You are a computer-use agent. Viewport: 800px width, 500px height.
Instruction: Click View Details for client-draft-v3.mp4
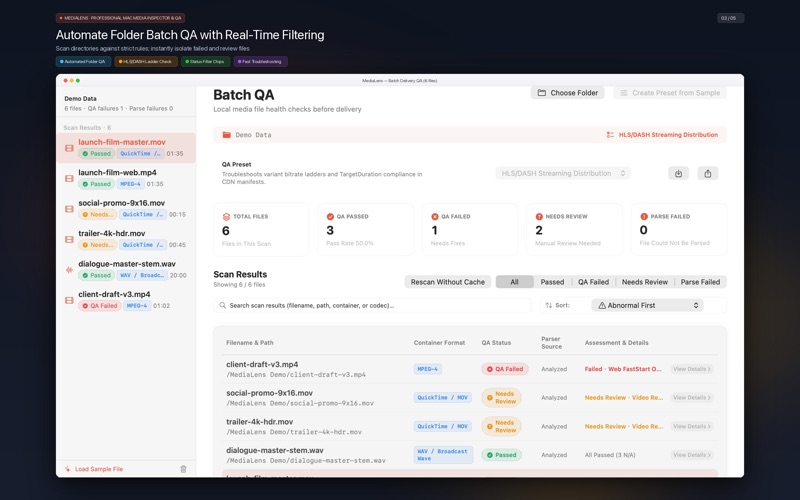pyautogui.click(x=692, y=369)
